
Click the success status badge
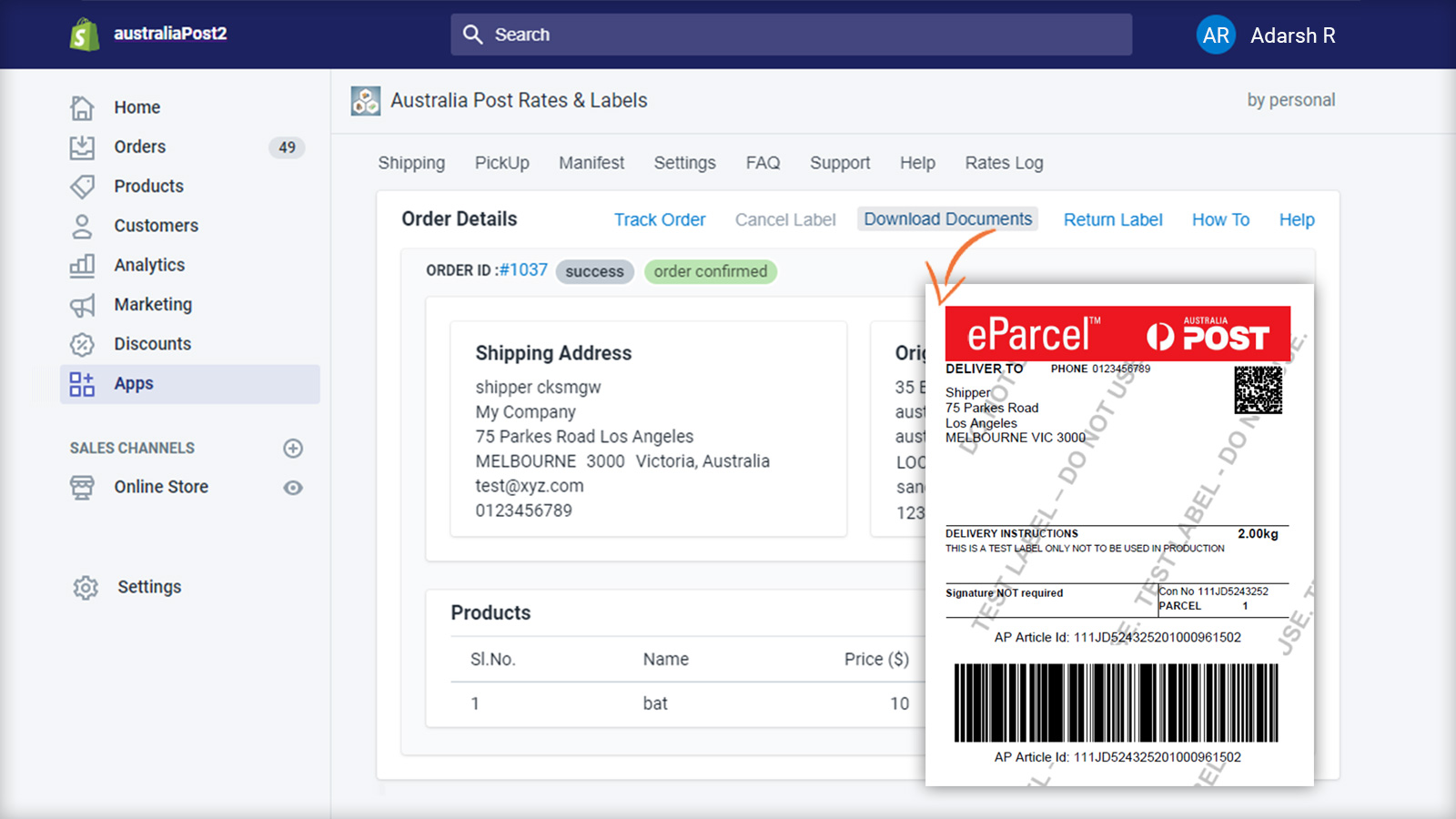(594, 271)
